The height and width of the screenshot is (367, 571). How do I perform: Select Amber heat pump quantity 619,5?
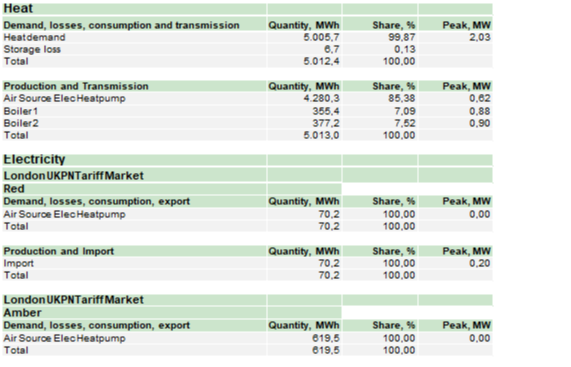(x=326, y=338)
